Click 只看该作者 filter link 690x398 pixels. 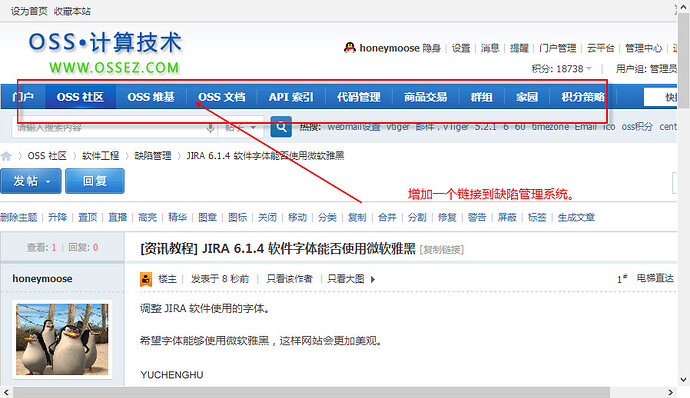tap(290, 279)
